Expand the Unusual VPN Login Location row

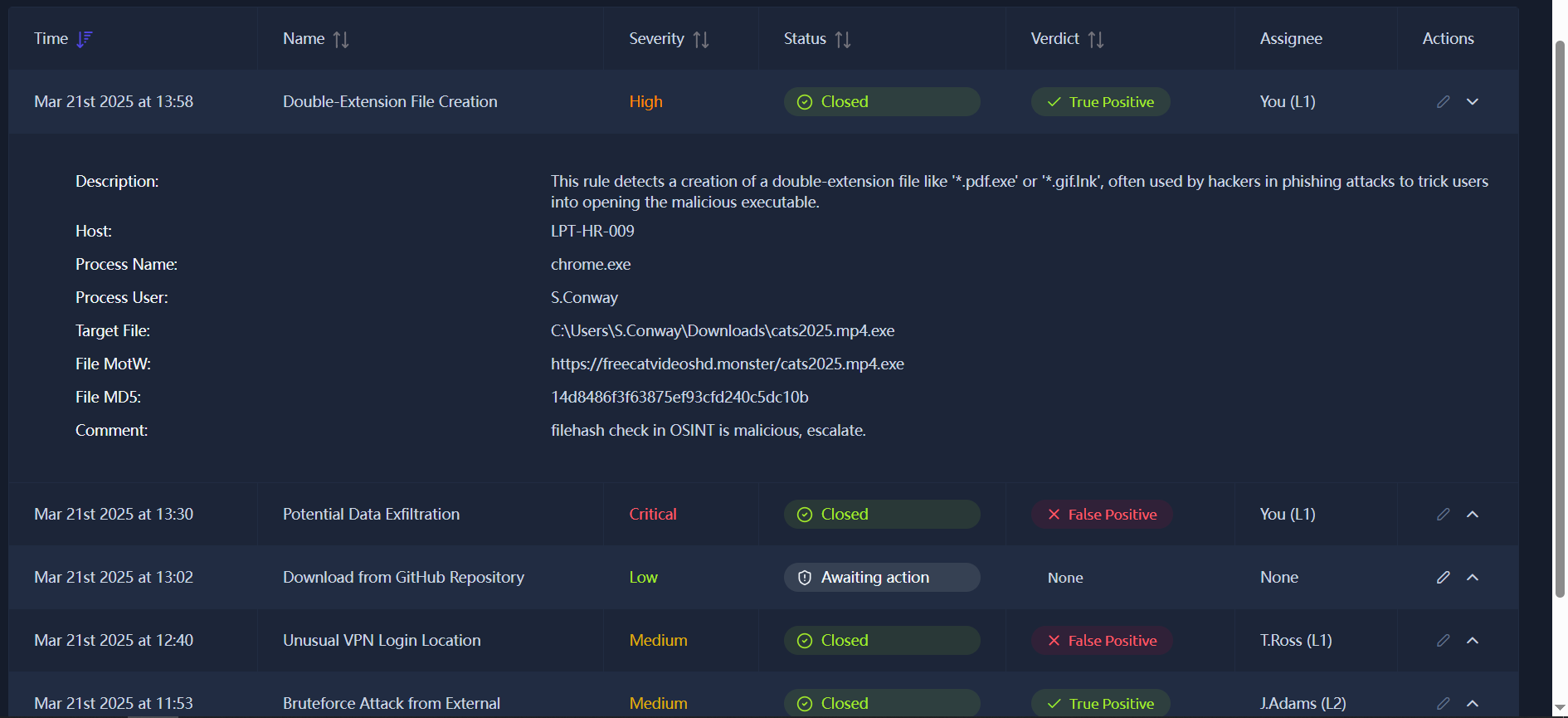coord(1473,640)
